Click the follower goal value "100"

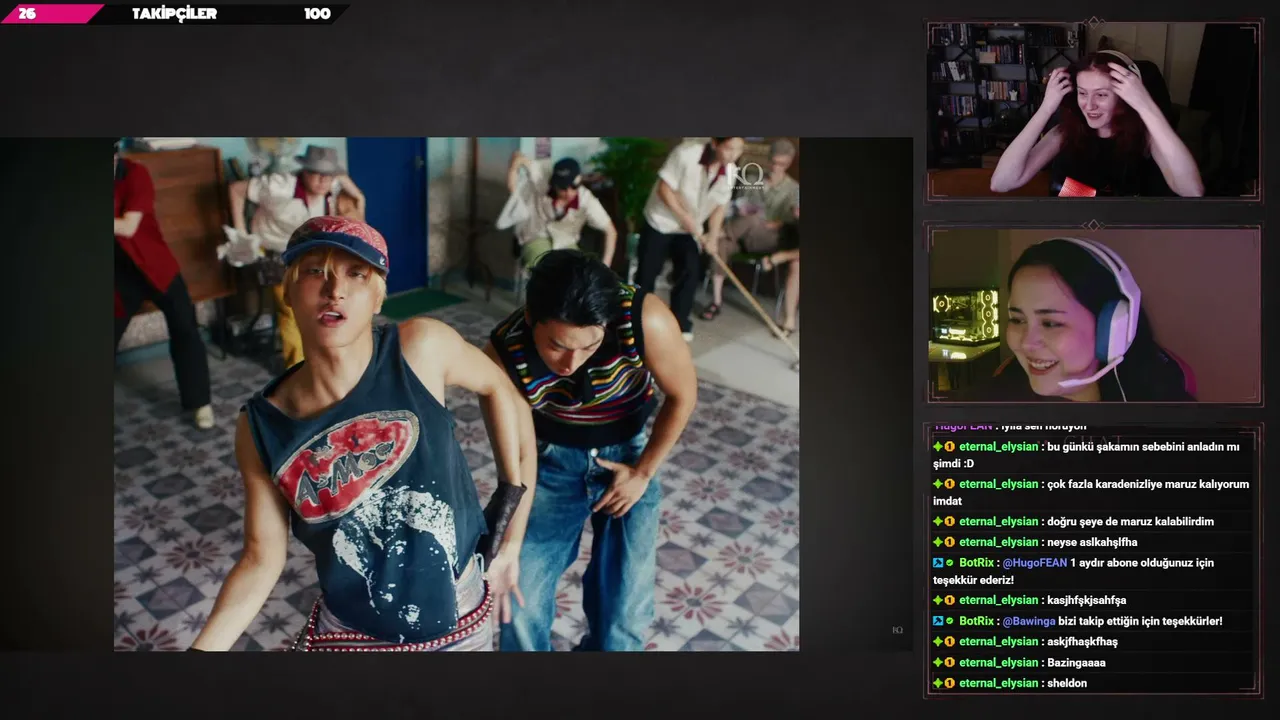click(317, 14)
